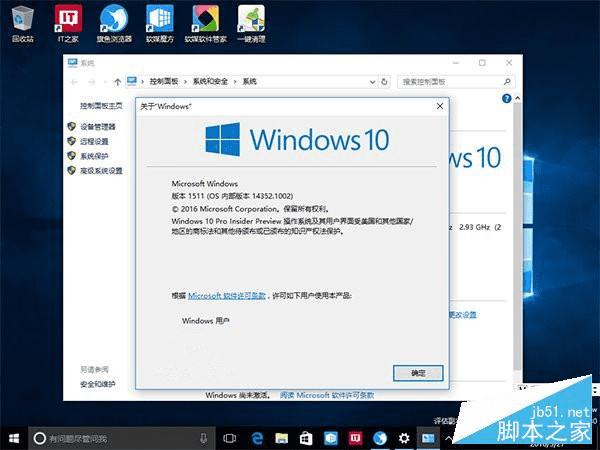Click the back arrow in System window
The image size is (600, 450).
pyautogui.click(x=75, y=82)
